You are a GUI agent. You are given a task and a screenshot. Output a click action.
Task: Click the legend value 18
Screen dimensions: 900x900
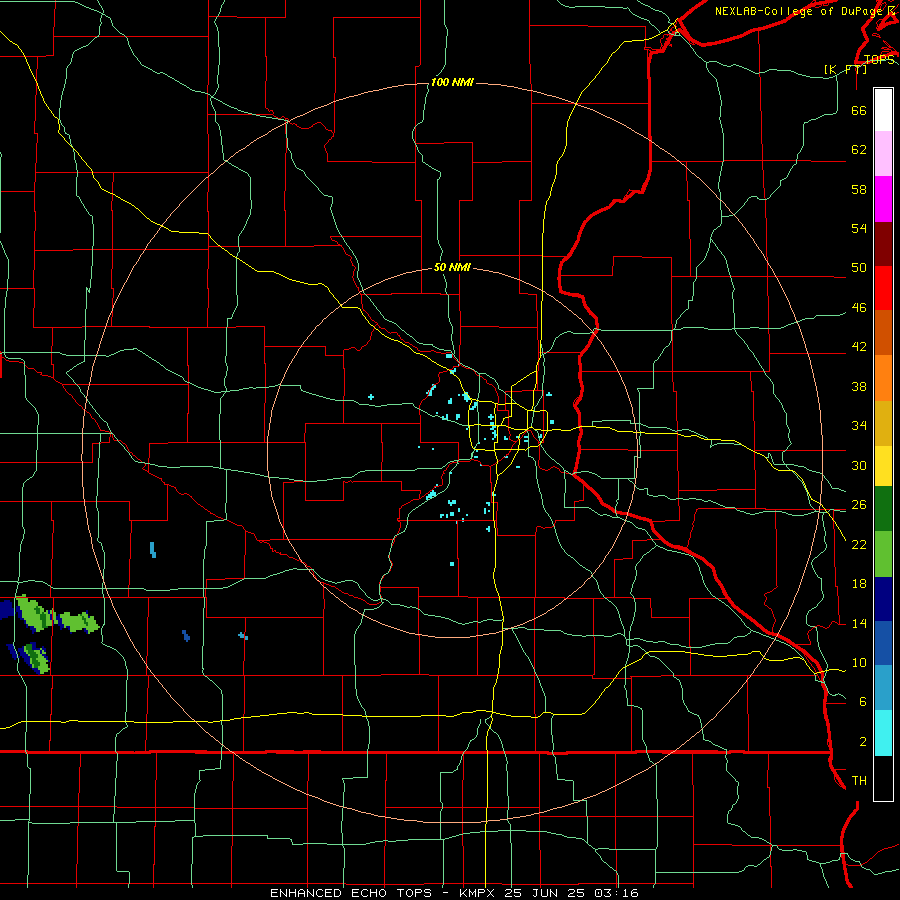click(x=859, y=584)
